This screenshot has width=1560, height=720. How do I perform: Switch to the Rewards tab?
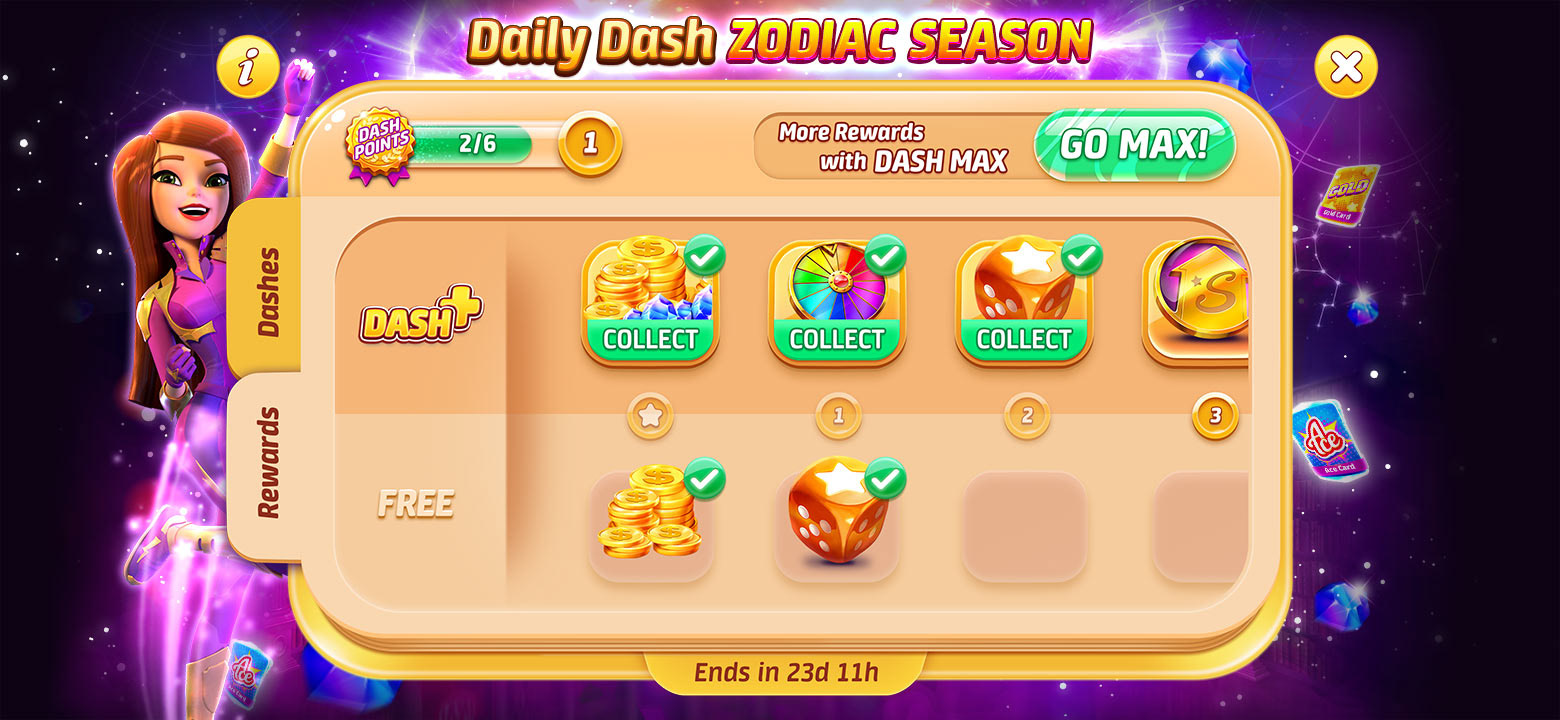point(266,464)
